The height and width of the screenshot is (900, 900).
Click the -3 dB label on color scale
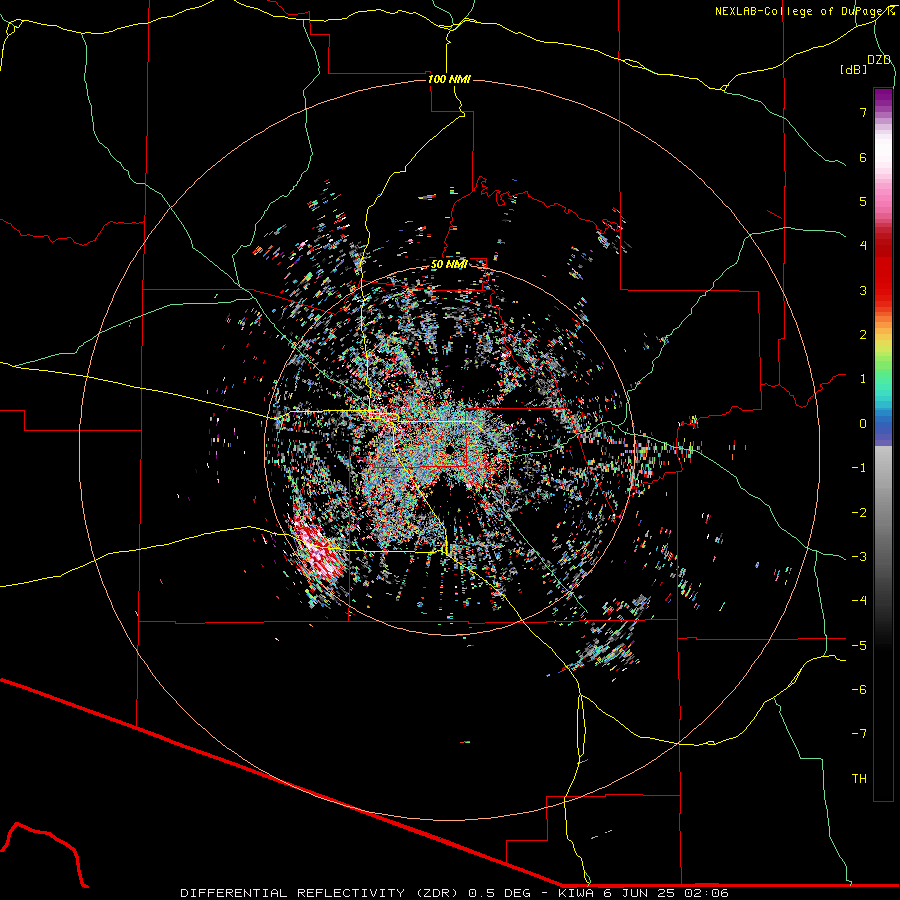tap(859, 557)
